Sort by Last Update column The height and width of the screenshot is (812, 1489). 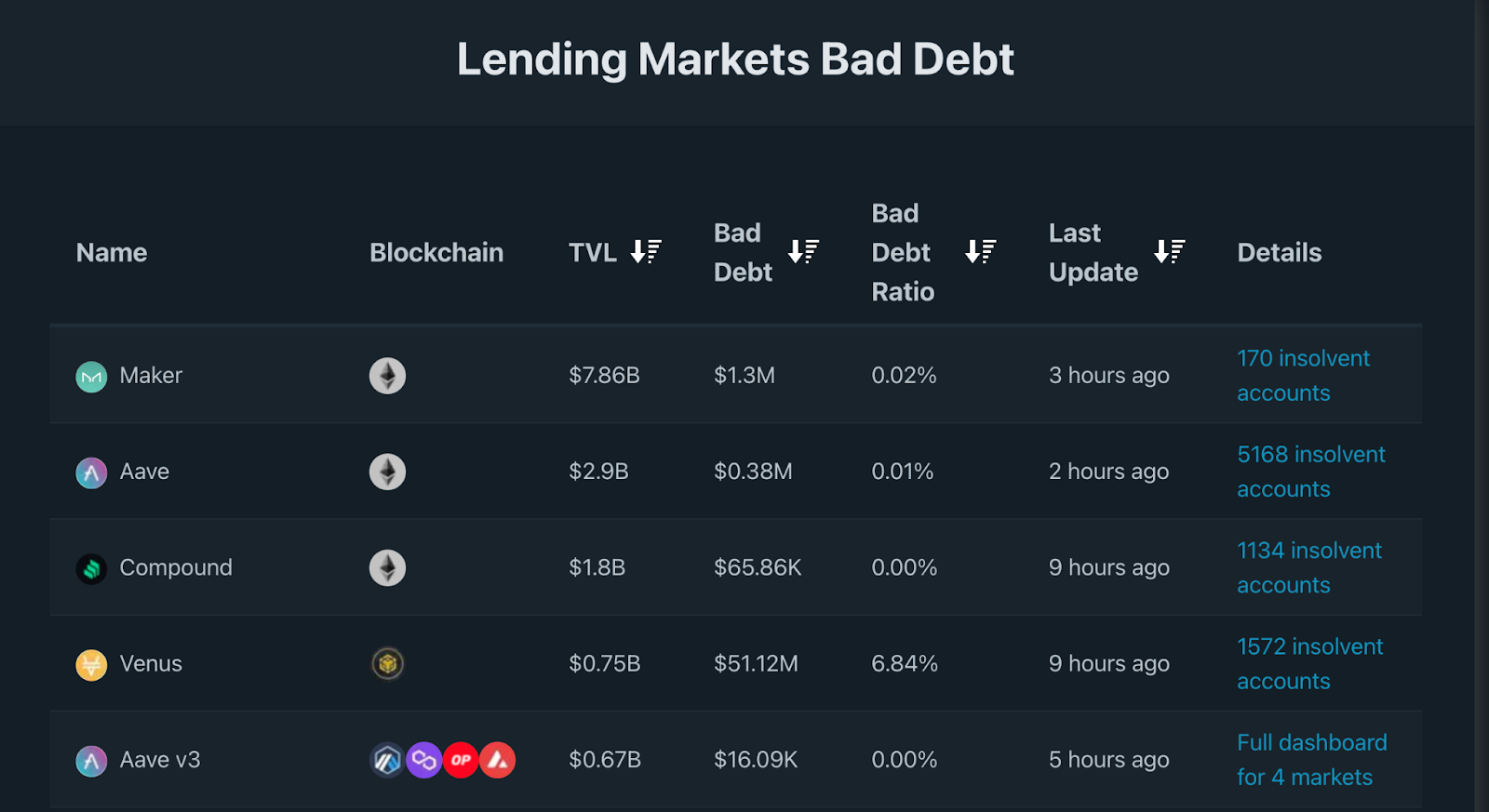pyautogui.click(x=1169, y=252)
